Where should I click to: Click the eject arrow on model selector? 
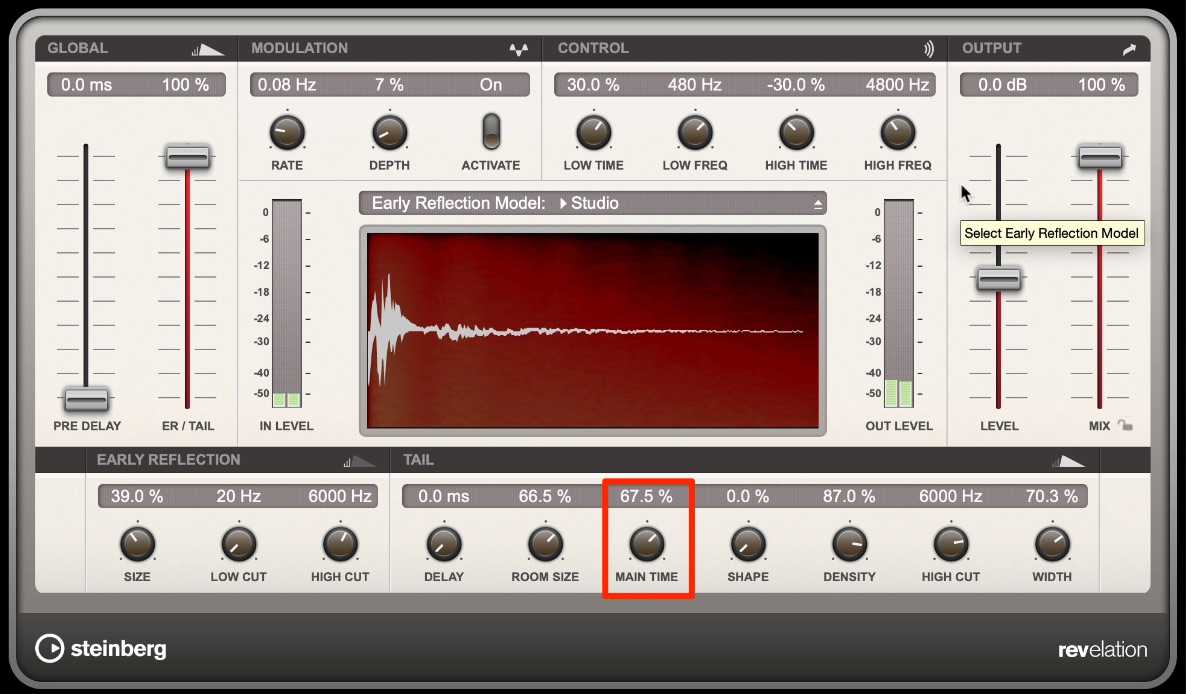[818, 204]
